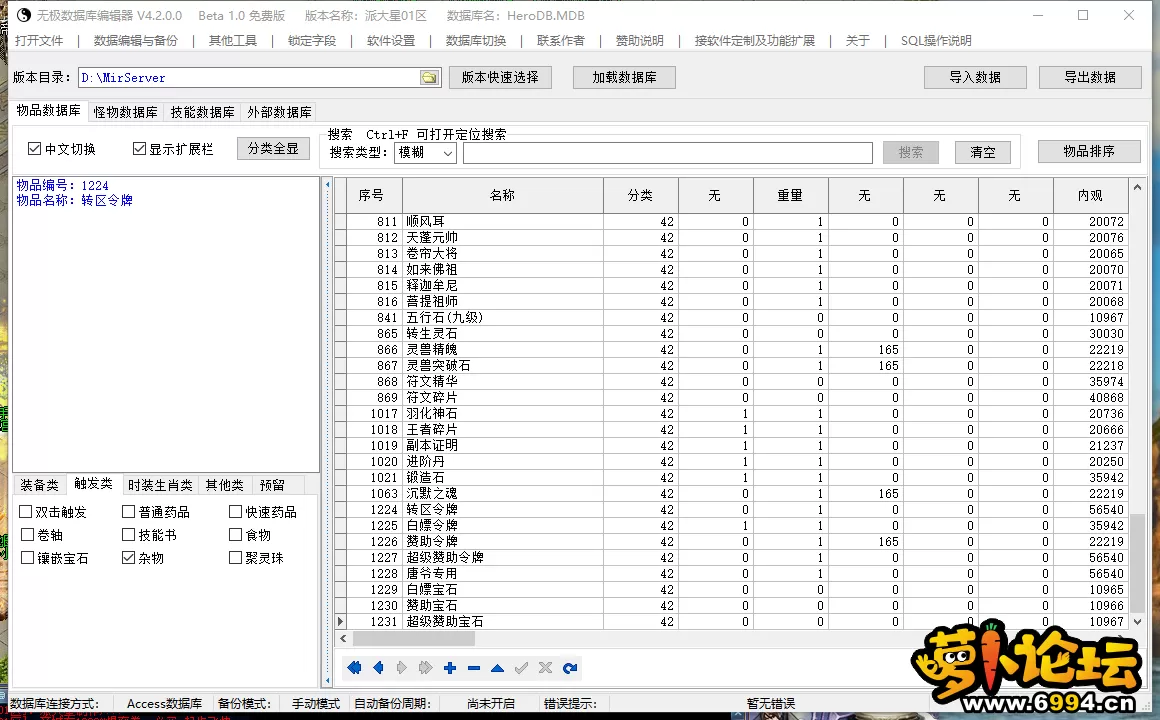1160x720 pixels.
Task: Toggle 中文切换 checkbox
Action: (x=34, y=149)
